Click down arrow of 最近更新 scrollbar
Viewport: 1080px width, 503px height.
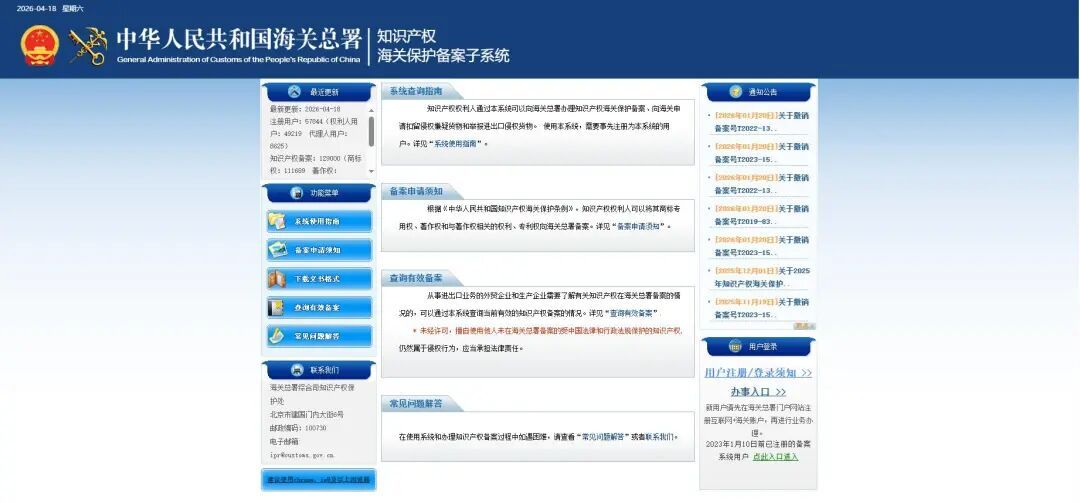(372, 171)
